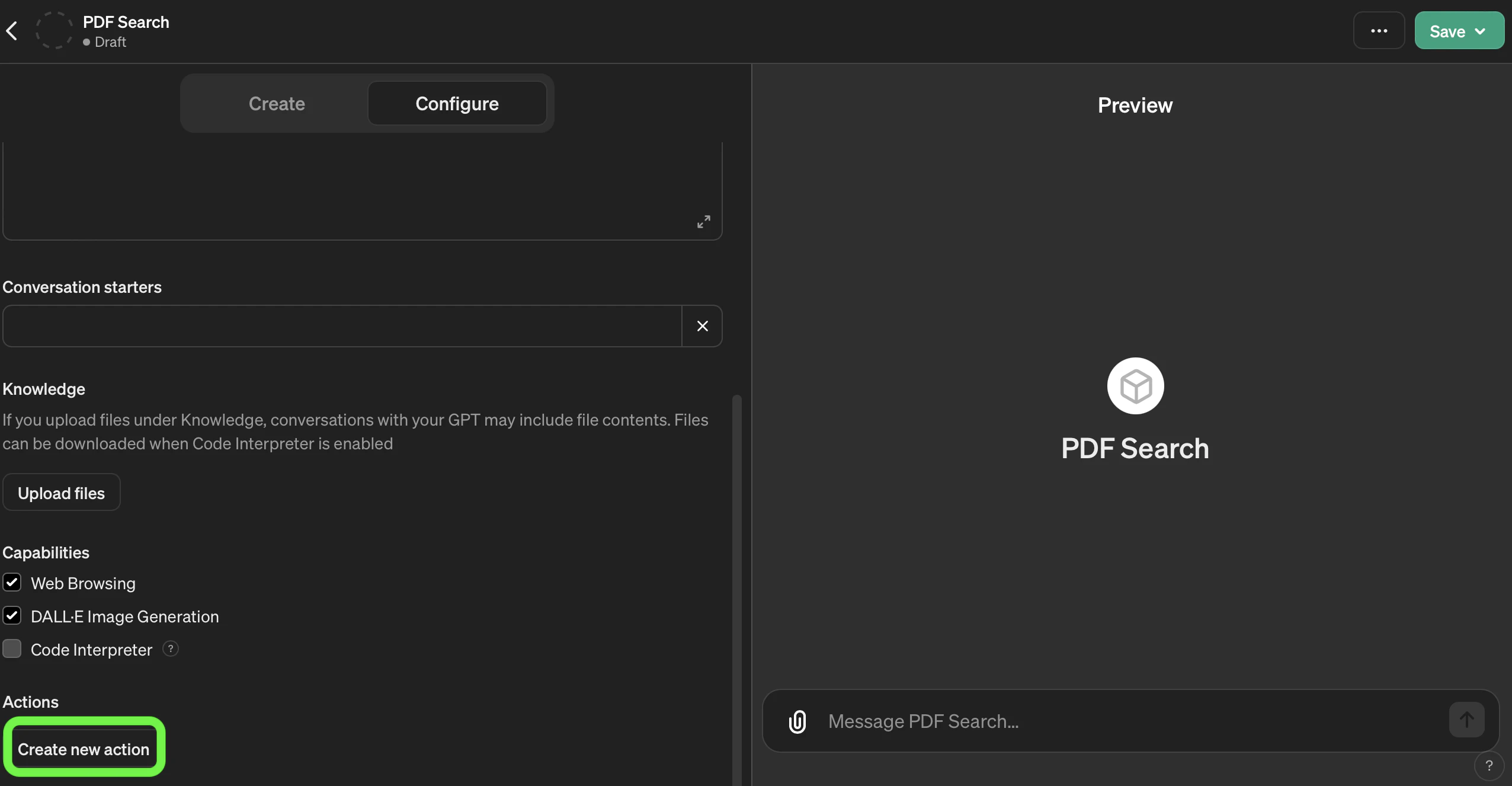Image resolution: width=1512 pixels, height=786 pixels.
Task: Click Create new action
Action: point(84,749)
